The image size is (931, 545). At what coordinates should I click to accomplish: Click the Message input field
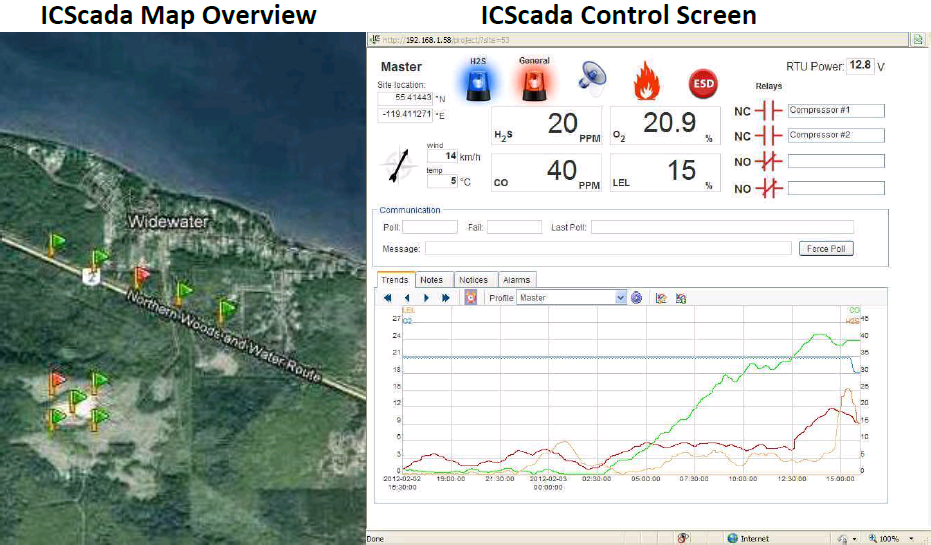coord(608,248)
